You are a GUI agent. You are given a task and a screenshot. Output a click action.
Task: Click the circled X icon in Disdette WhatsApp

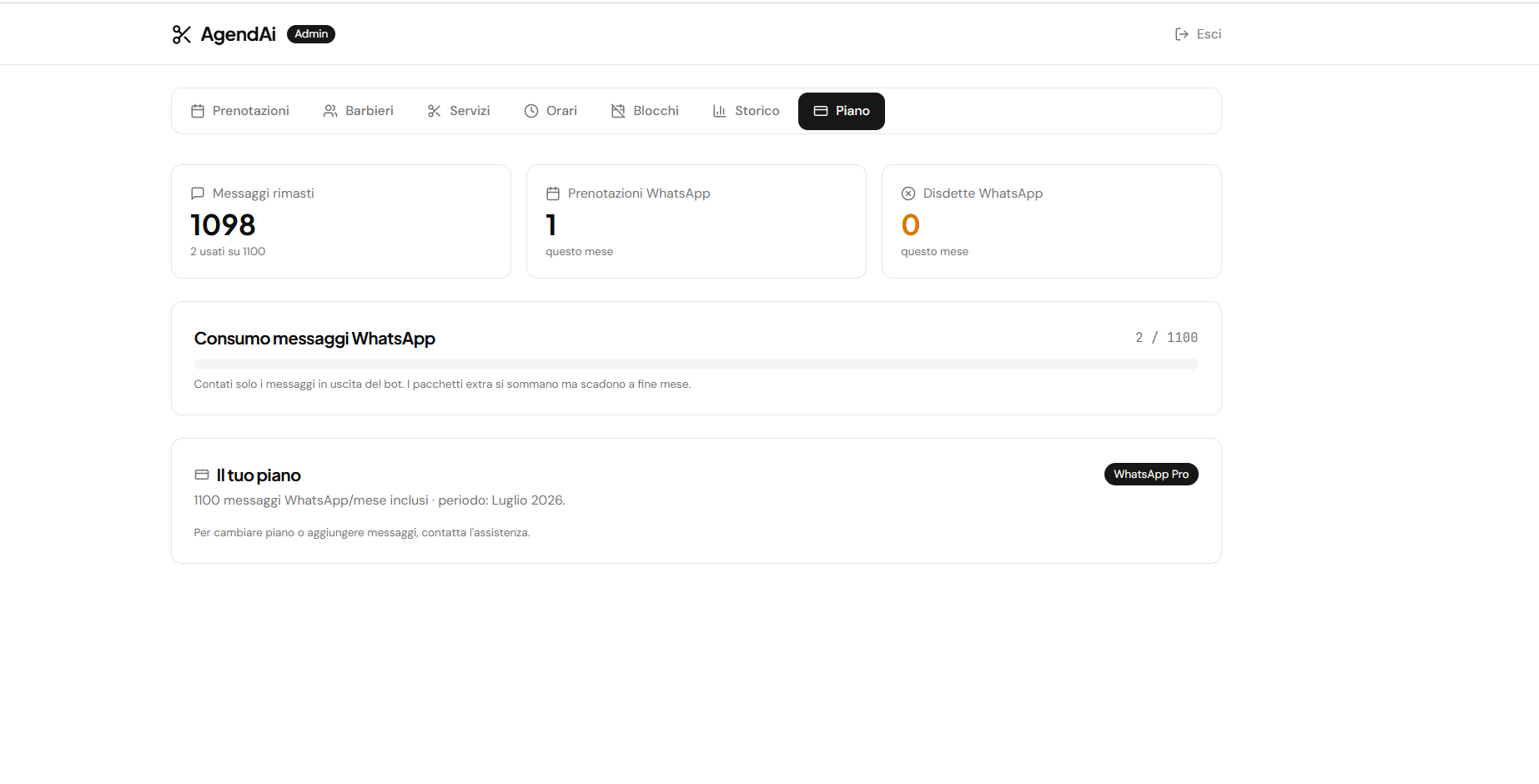(908, 193)
